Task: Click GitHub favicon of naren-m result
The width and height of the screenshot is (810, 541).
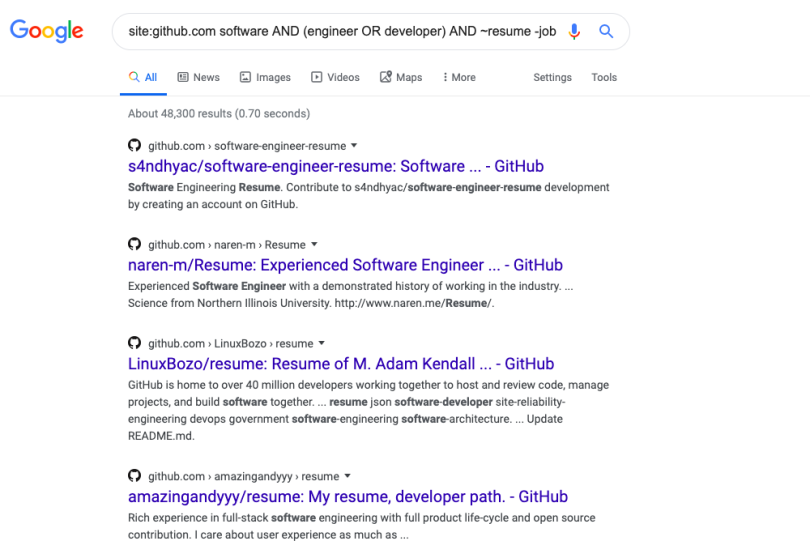Action: coord(134,244)
